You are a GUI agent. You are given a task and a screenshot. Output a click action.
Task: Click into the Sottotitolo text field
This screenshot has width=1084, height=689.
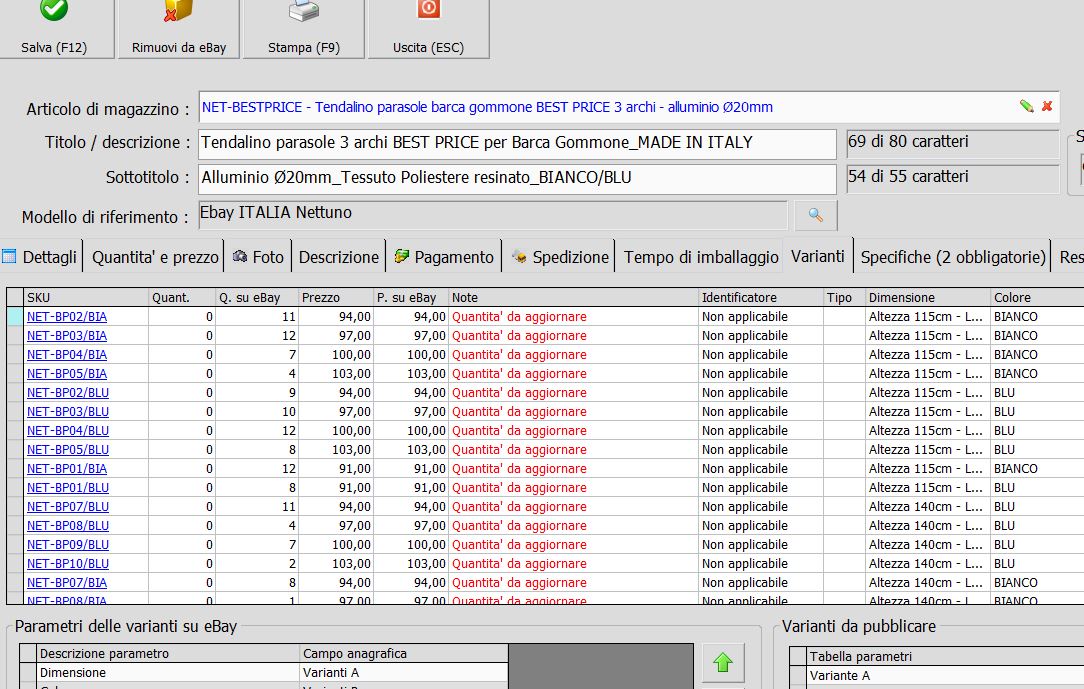[x=517, y=179]
